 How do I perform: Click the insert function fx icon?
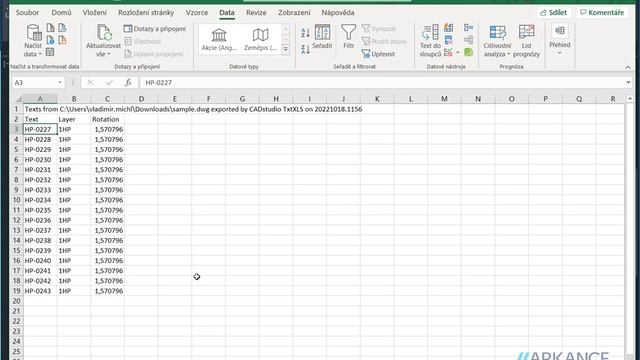[128, 82]
